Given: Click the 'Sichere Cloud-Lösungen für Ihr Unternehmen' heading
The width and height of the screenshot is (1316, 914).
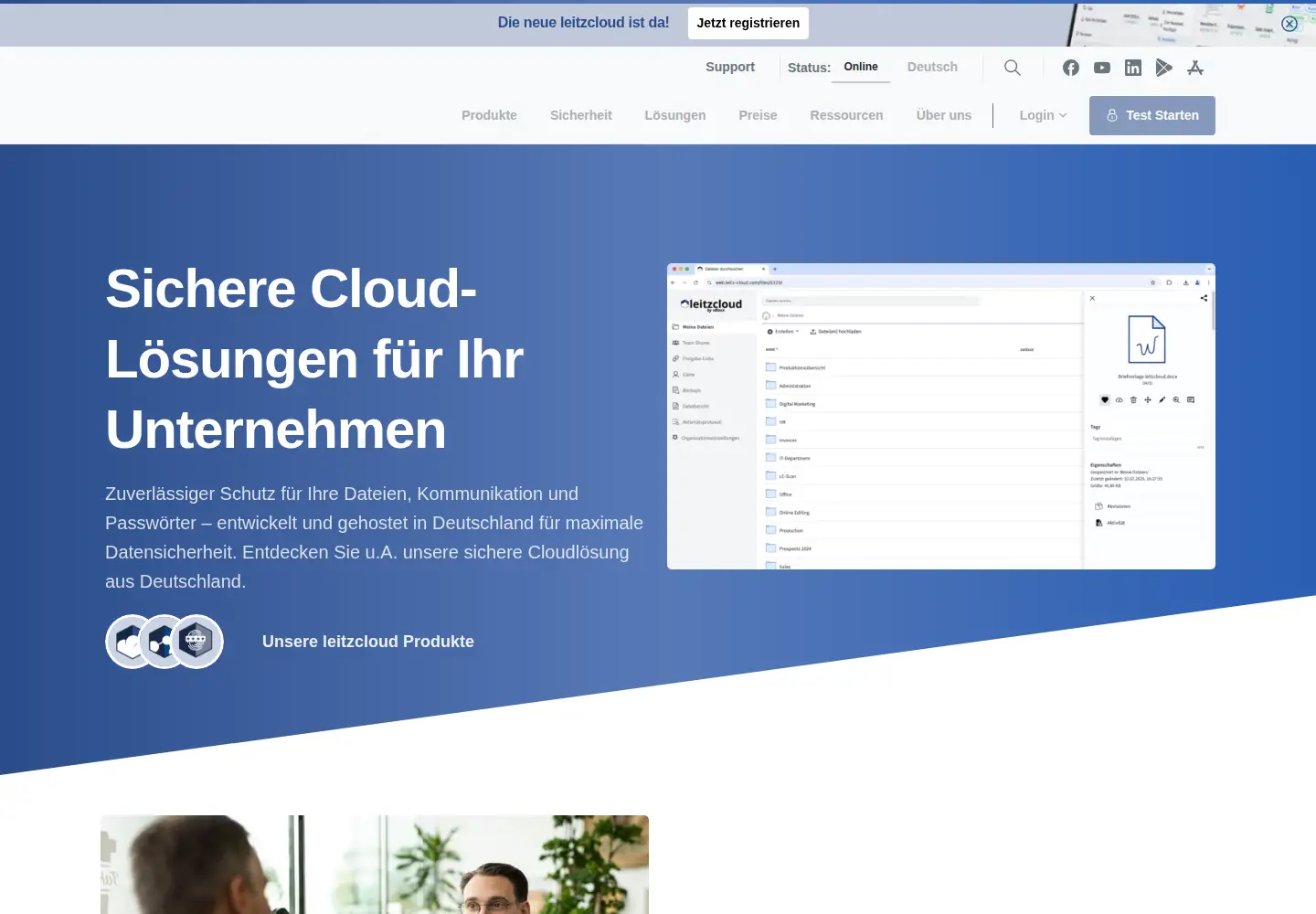Looking at the screenshot, I should [315, 359].
